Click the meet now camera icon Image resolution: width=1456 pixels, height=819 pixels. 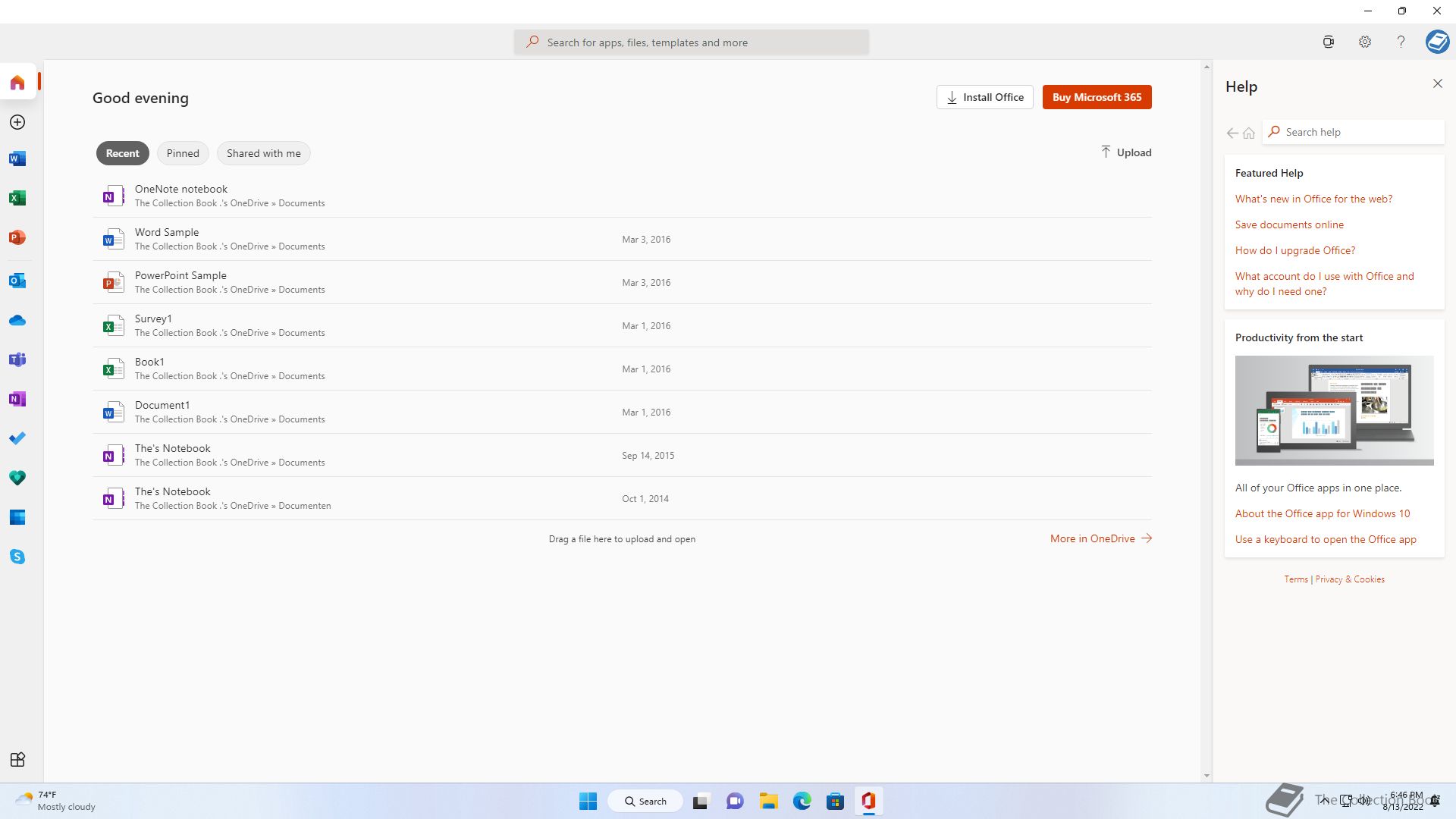1329,42
